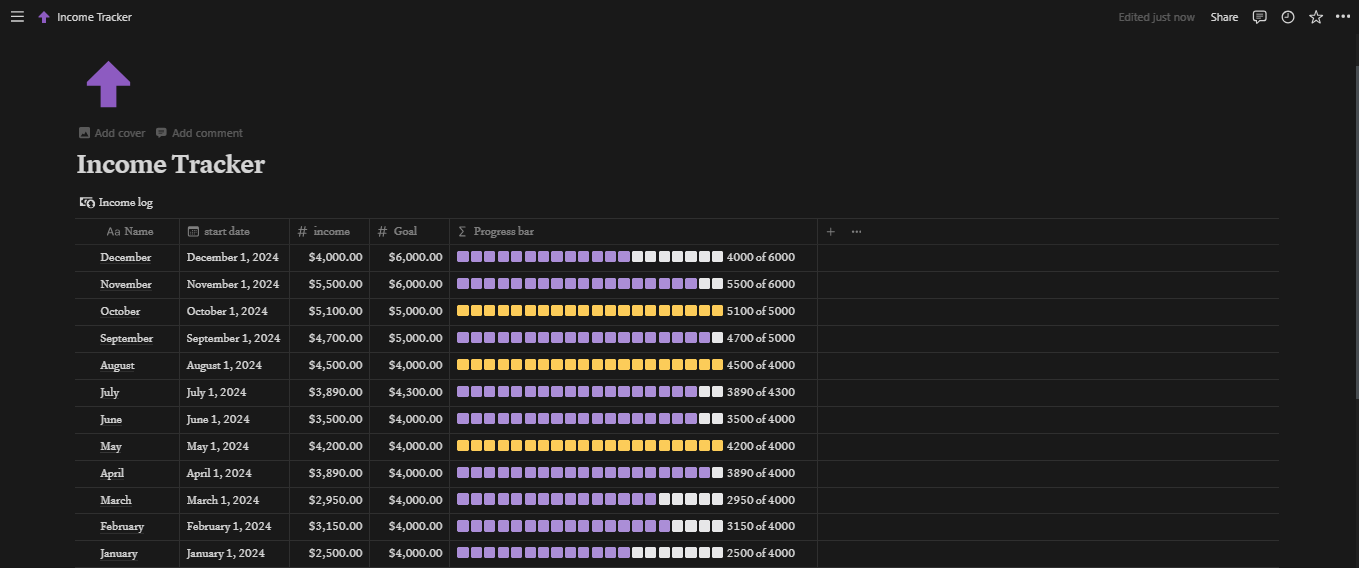Open the comments panel icon
The height and width of the screenshot is (568, 1359).
pos(1260,17)
